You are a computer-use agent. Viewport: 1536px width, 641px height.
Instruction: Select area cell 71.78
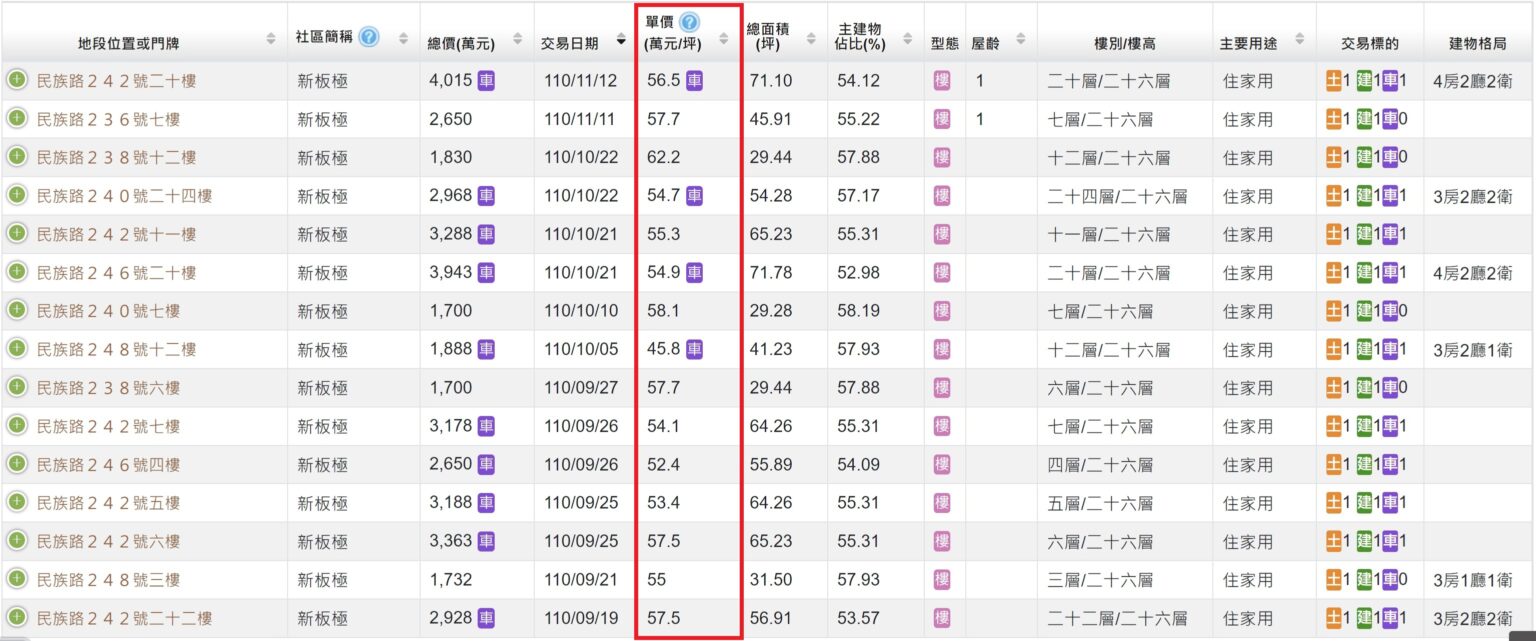click(x=770, y=273)
